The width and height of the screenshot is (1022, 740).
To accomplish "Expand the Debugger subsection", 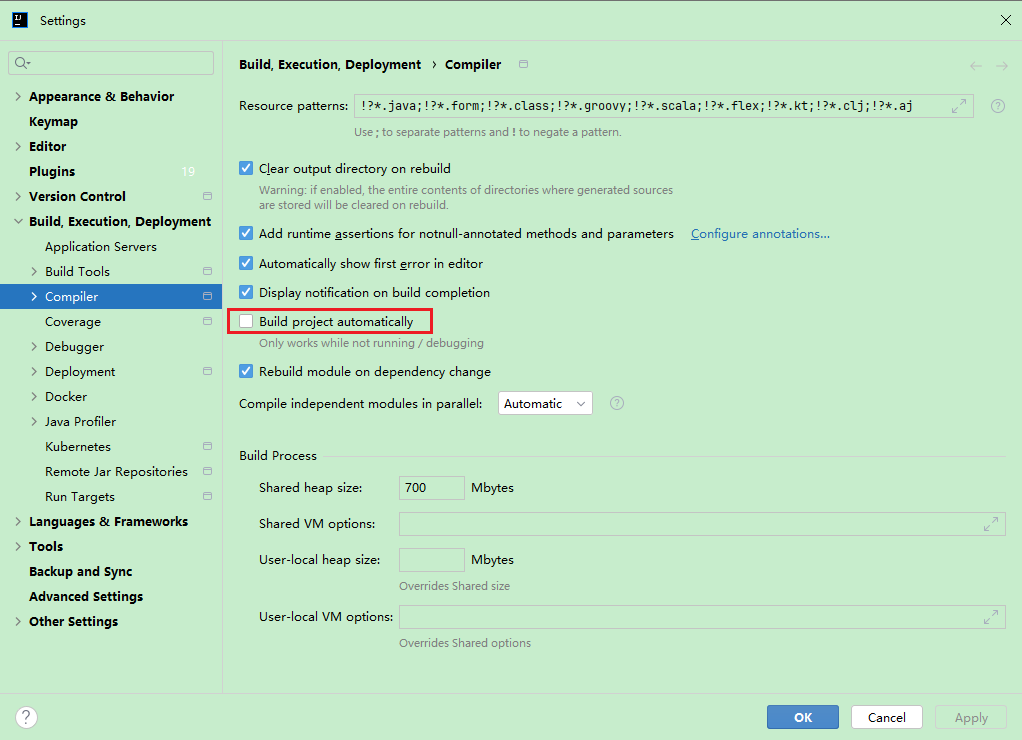I will point(35,347).
